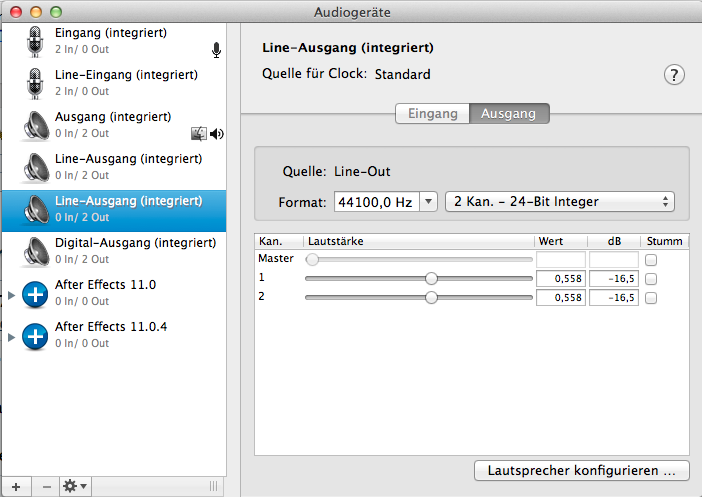Click the help question mark button
The width and height of the screenshot is (702, 497).
click(x=674, y=75)
